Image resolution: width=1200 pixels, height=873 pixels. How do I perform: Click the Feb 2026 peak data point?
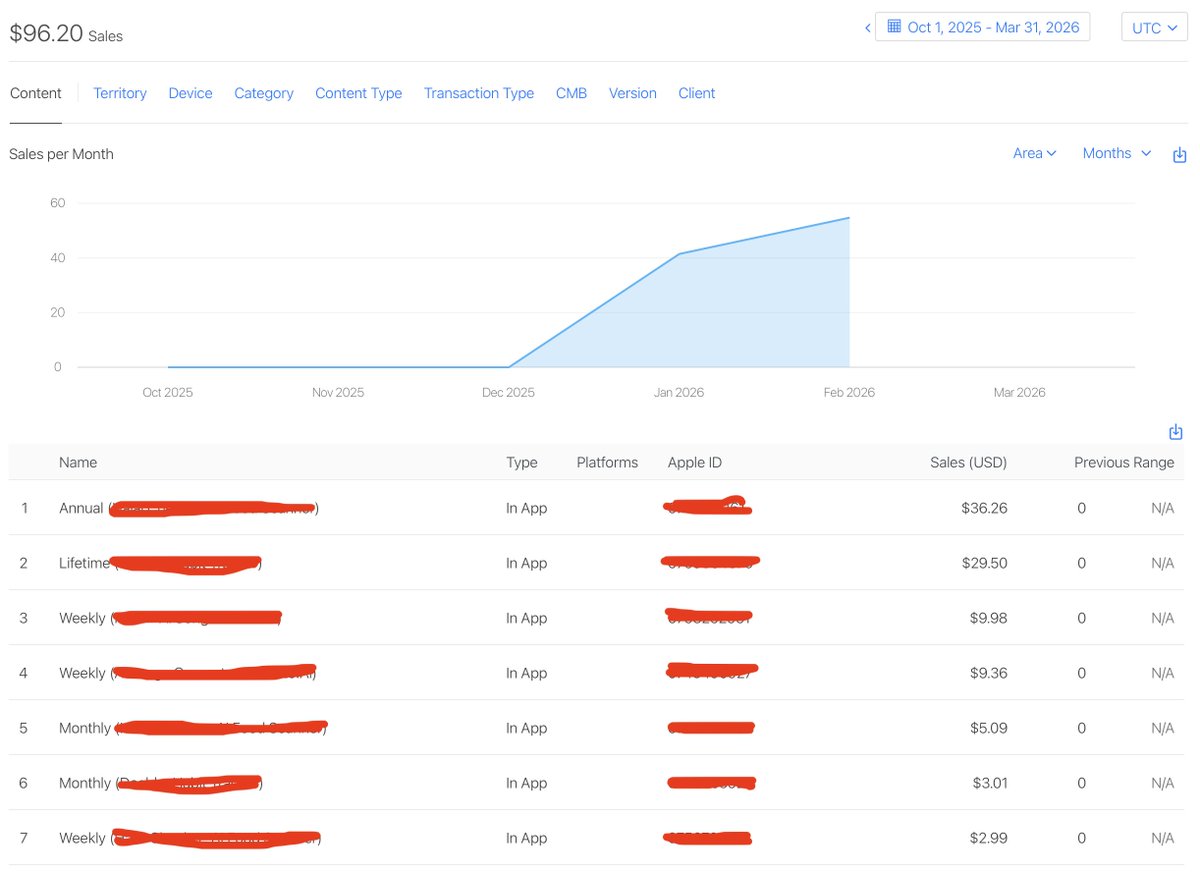click(849, 218)
